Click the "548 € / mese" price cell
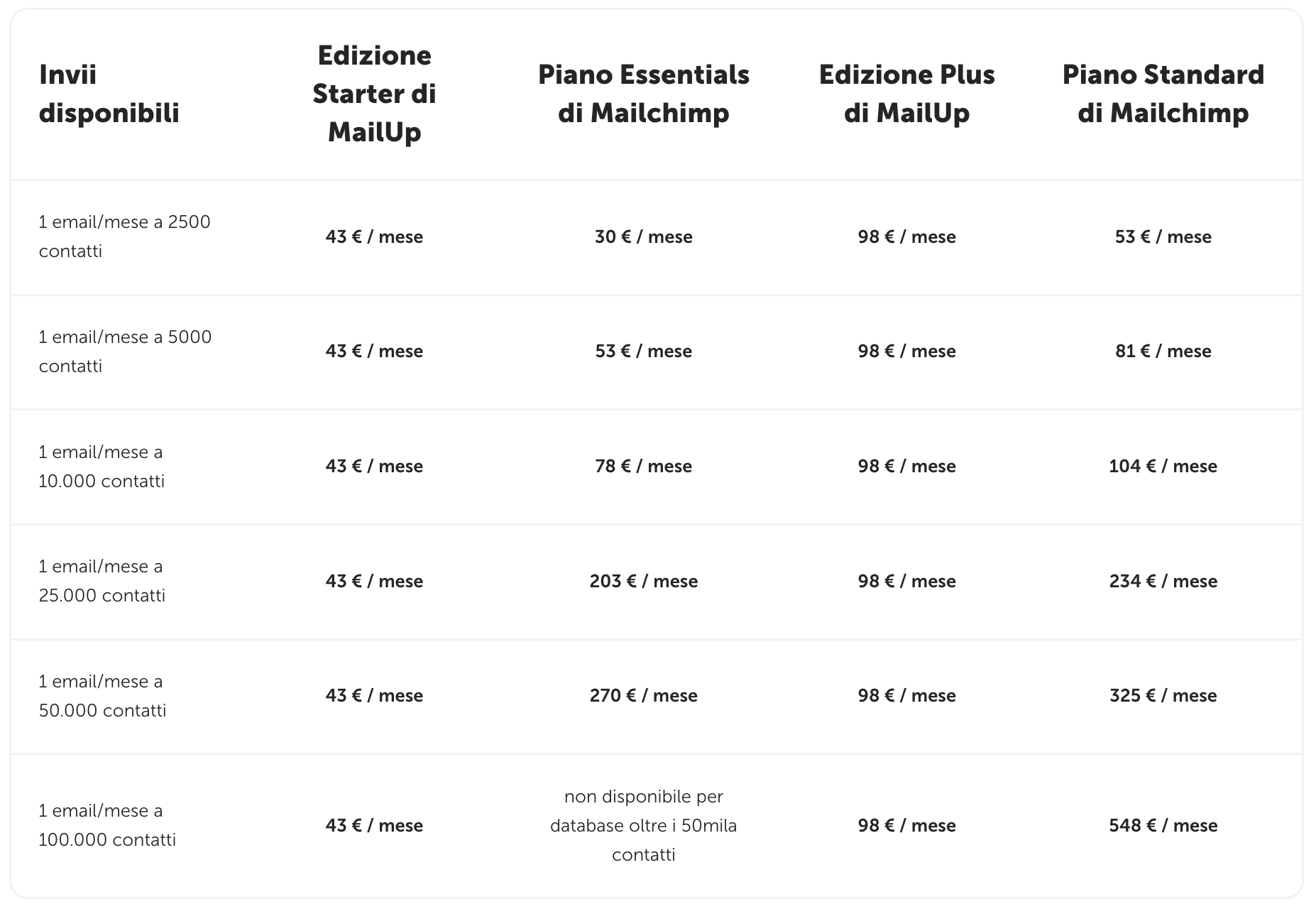The image size is (1316, 909). click(1163, 826)
